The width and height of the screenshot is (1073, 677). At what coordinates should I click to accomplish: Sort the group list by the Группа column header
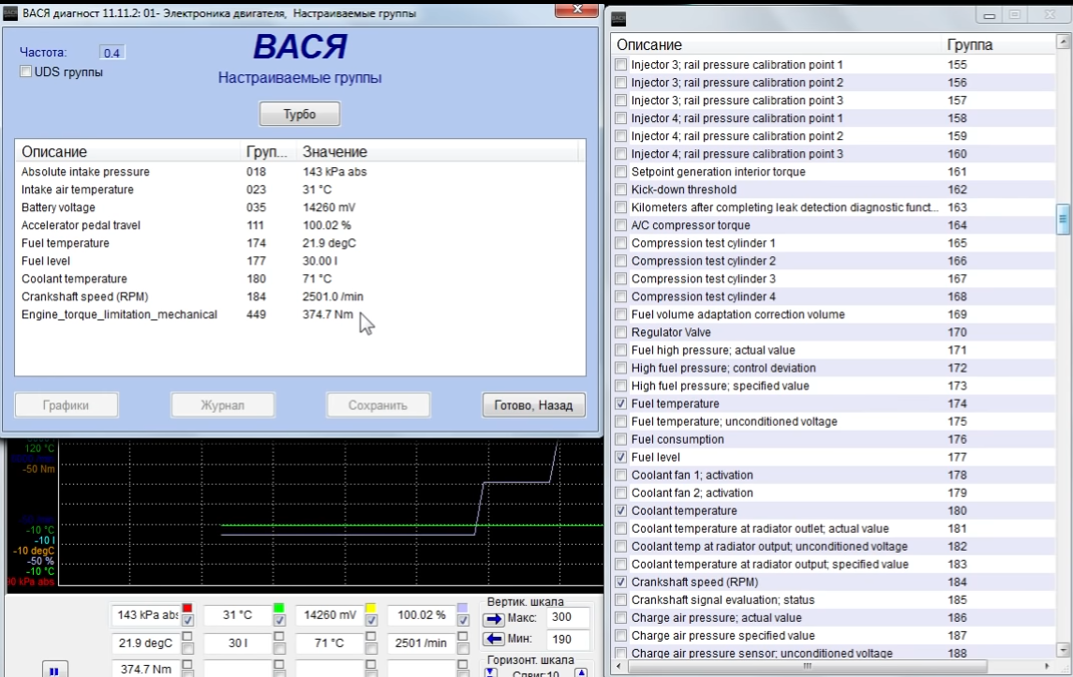(x=969, y=45)
